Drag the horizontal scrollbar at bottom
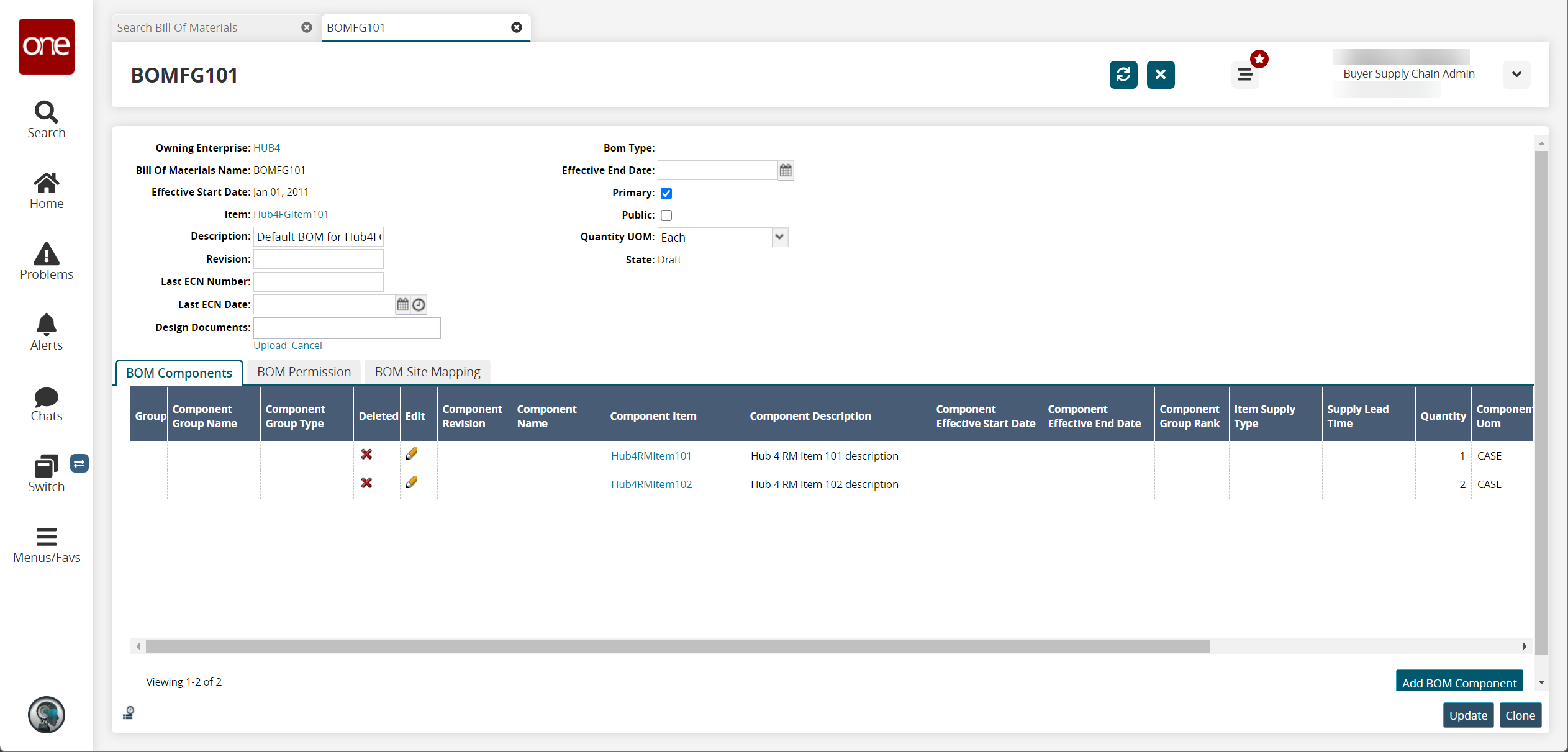The height and width of the screenshot is (752, 1568). 673,645
